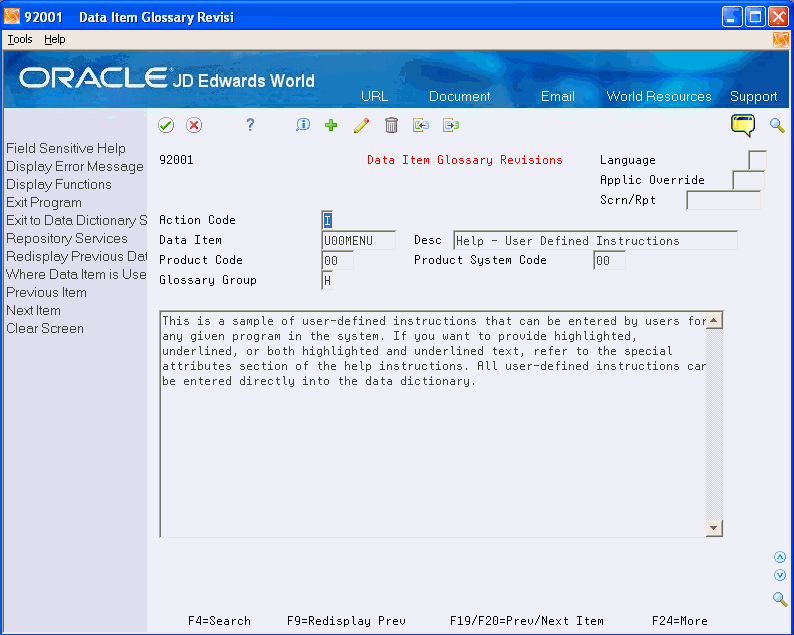Click the magnifier icon in the toolbar
The width and height of the screenshot is (794, 635).
coord(777,125)
